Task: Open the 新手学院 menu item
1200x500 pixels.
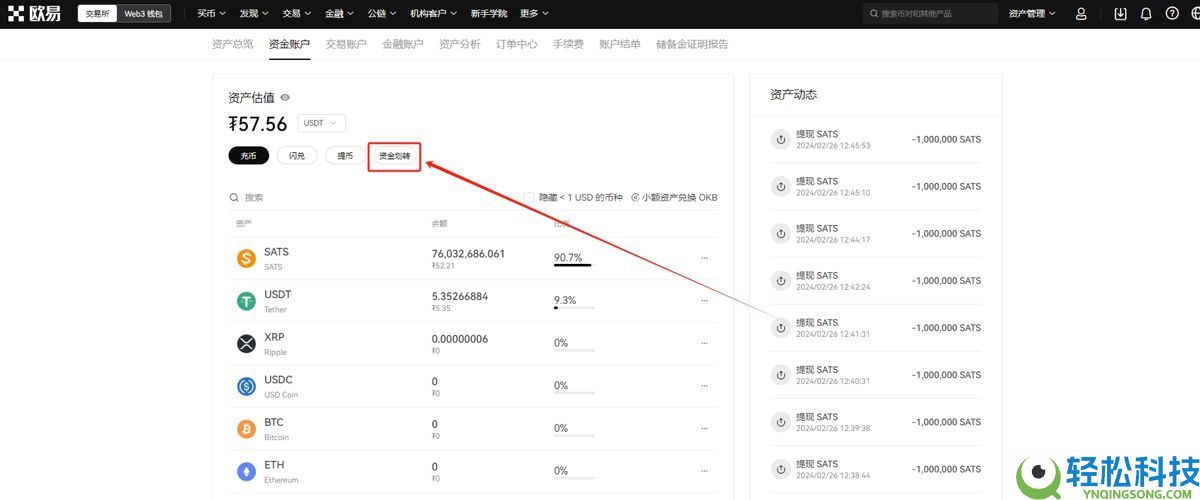Action: [x=489, y=14]
